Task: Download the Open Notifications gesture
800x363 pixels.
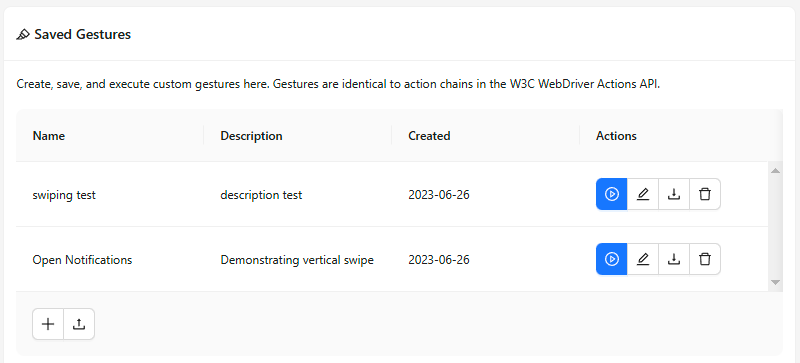Action: coord(674,259)
